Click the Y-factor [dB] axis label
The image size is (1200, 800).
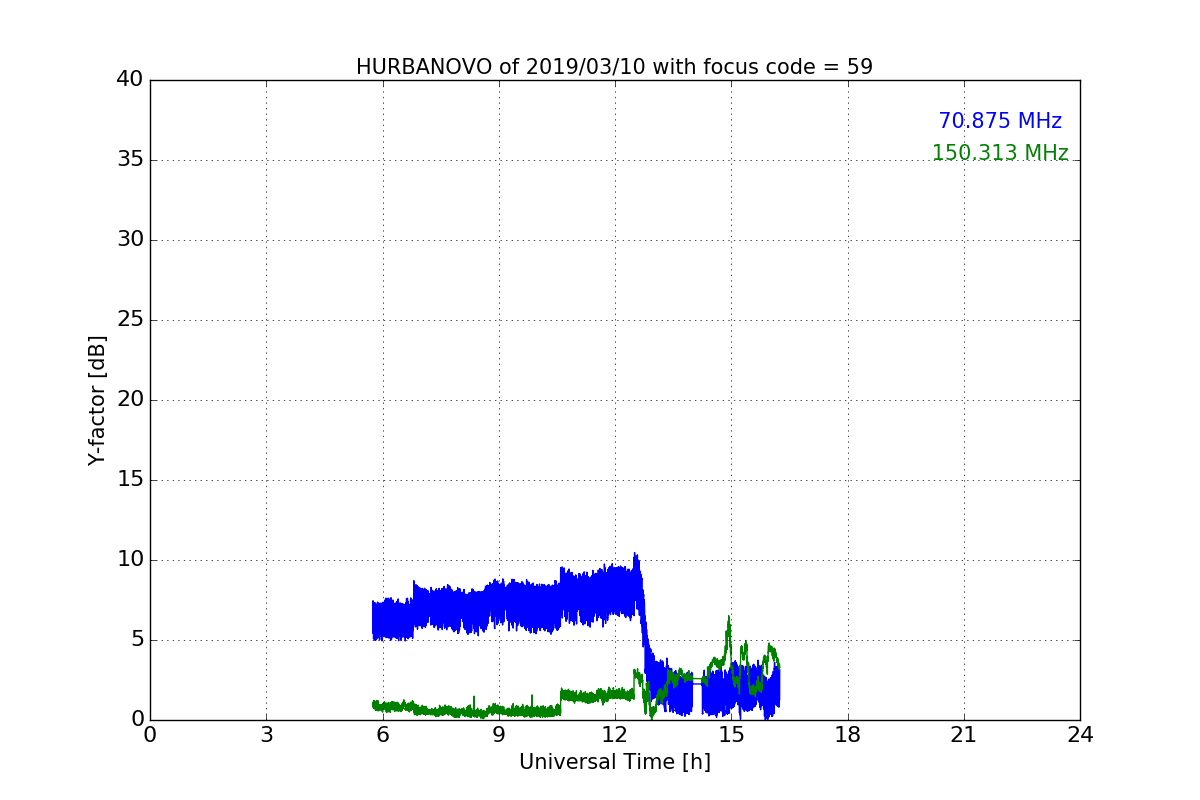[97, 400]
